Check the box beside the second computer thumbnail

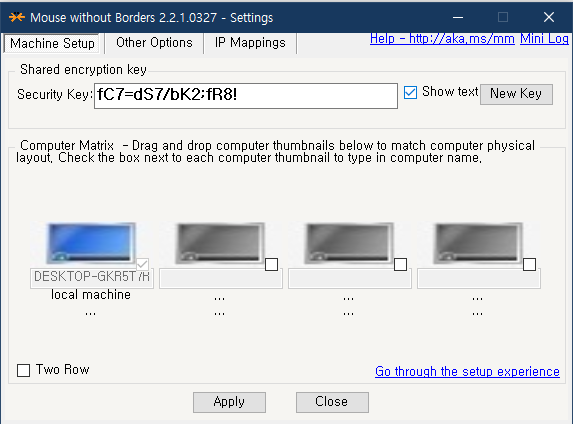pyautogui.click(x=271, y=264)
